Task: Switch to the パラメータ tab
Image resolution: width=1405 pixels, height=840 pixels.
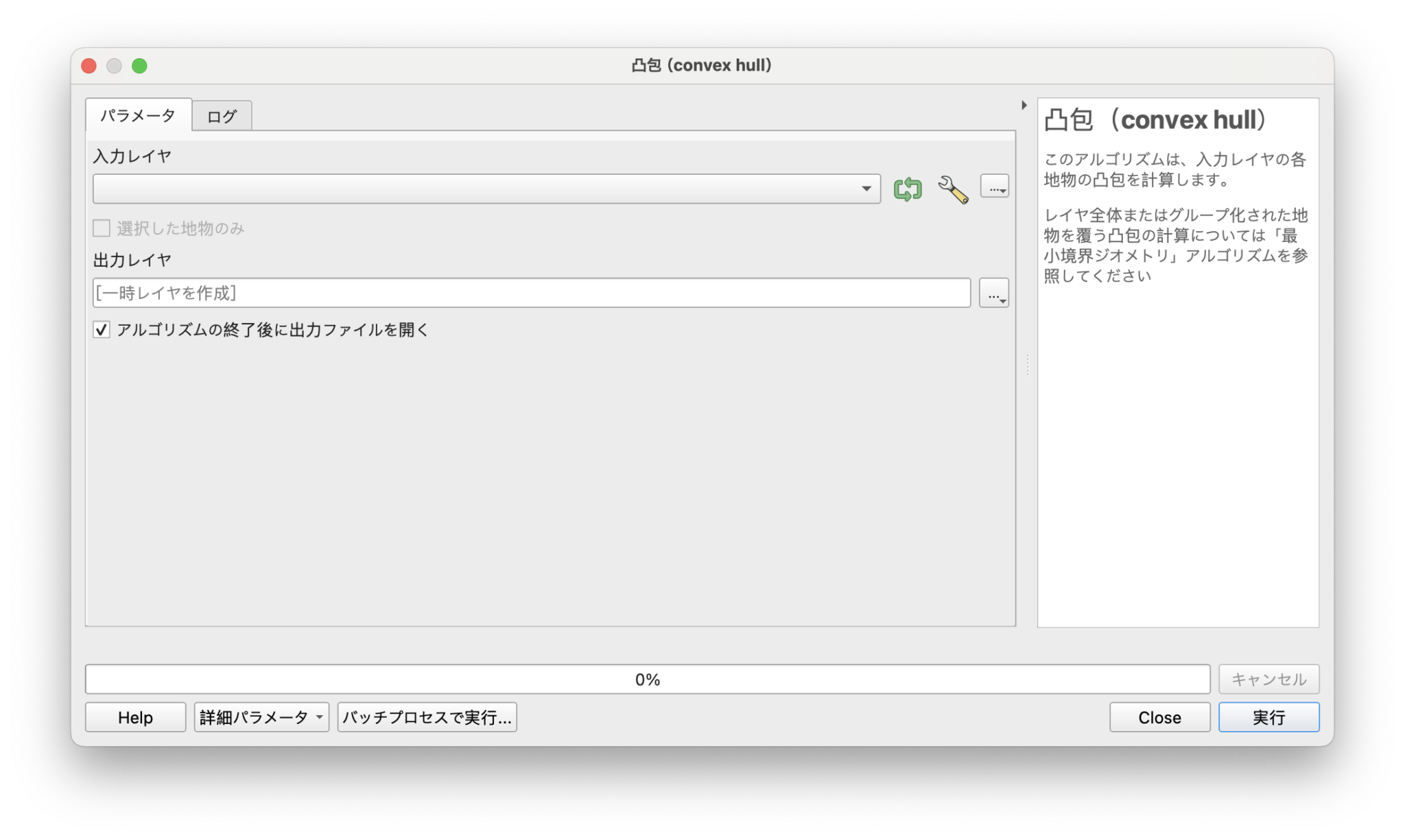Action: click(x=138, y=116)
